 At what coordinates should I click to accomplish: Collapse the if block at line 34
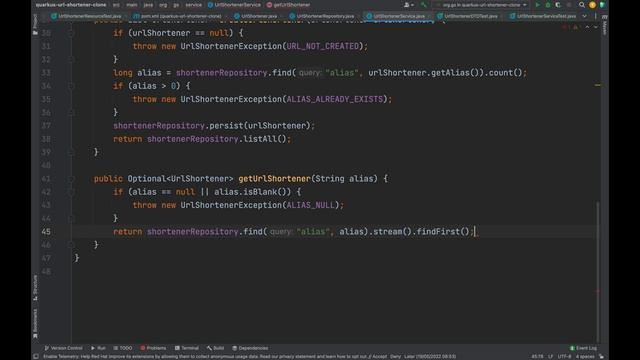(x=71, y=86)
